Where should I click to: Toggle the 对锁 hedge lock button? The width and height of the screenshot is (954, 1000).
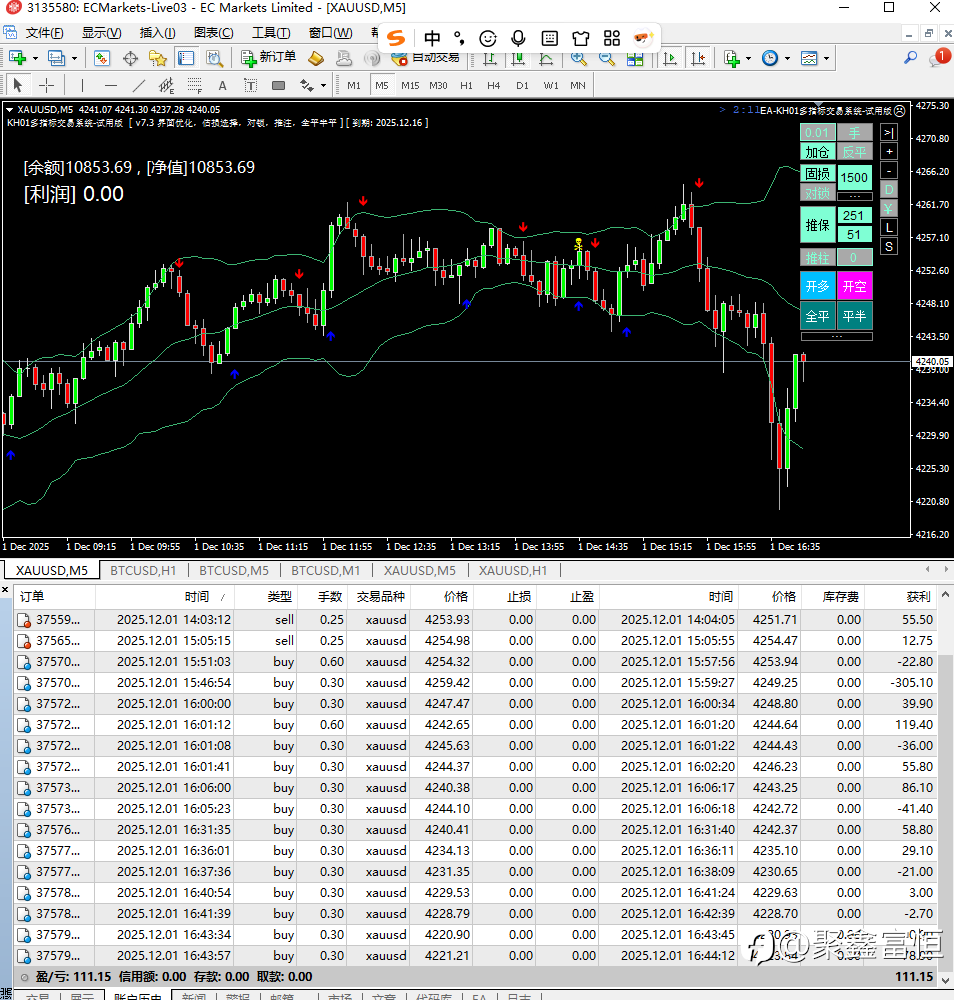pyautogui.click(x=817, y=193)
